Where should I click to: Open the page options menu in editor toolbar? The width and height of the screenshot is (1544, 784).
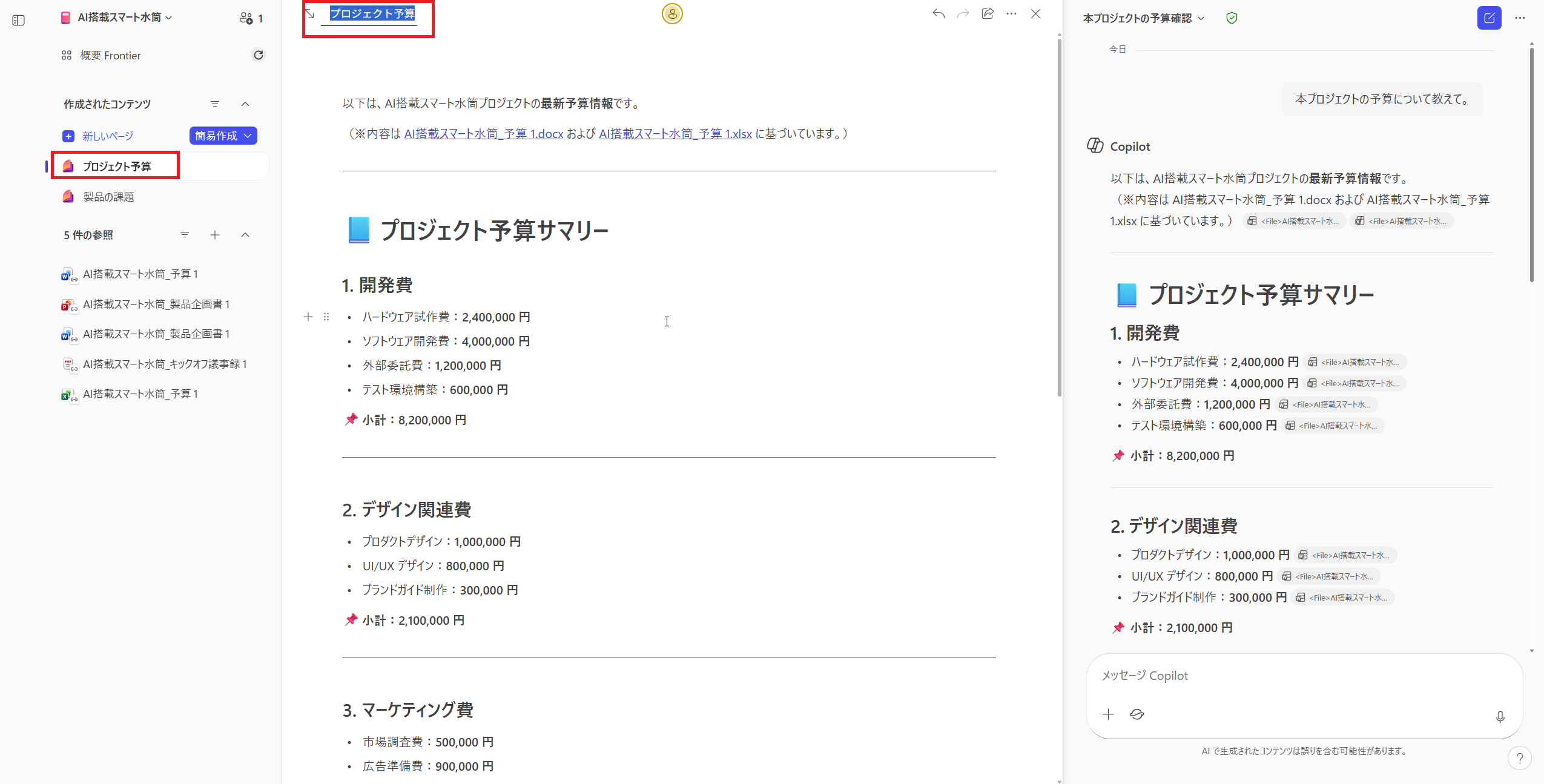pyautogui.click(x=1011, y=13)
